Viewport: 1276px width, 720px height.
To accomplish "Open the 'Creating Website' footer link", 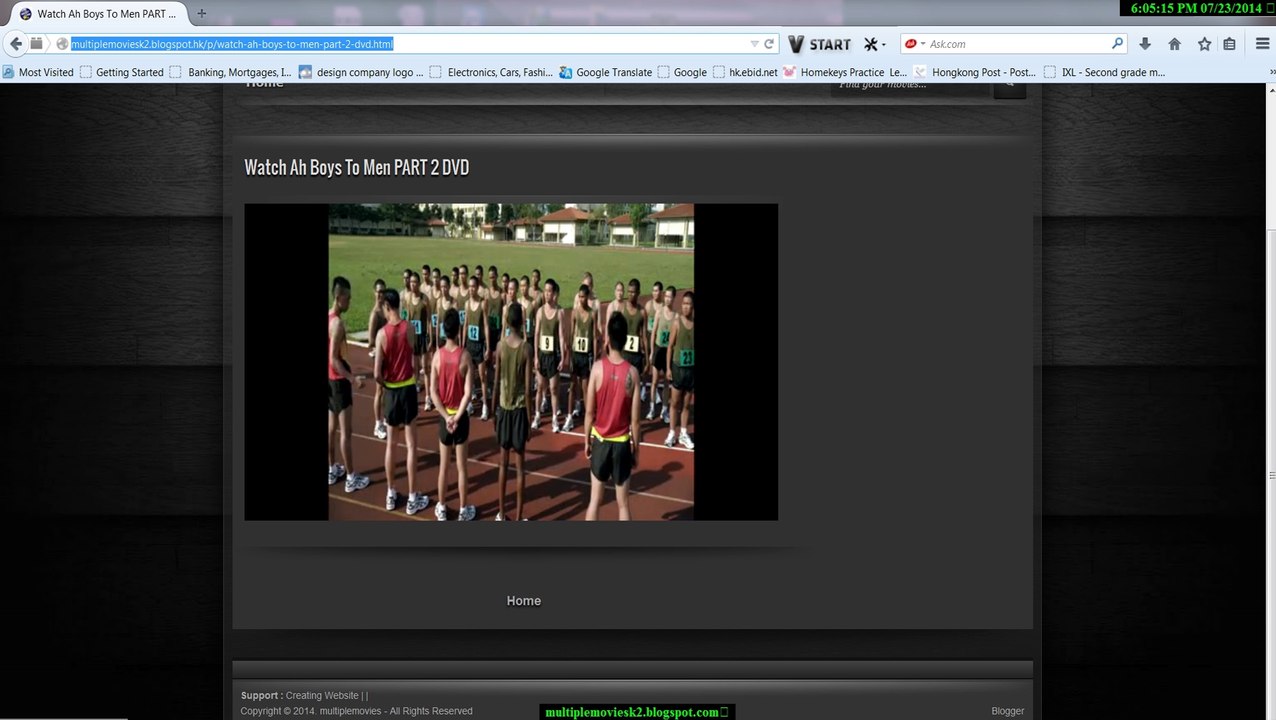I will click(x=322, y=695).
